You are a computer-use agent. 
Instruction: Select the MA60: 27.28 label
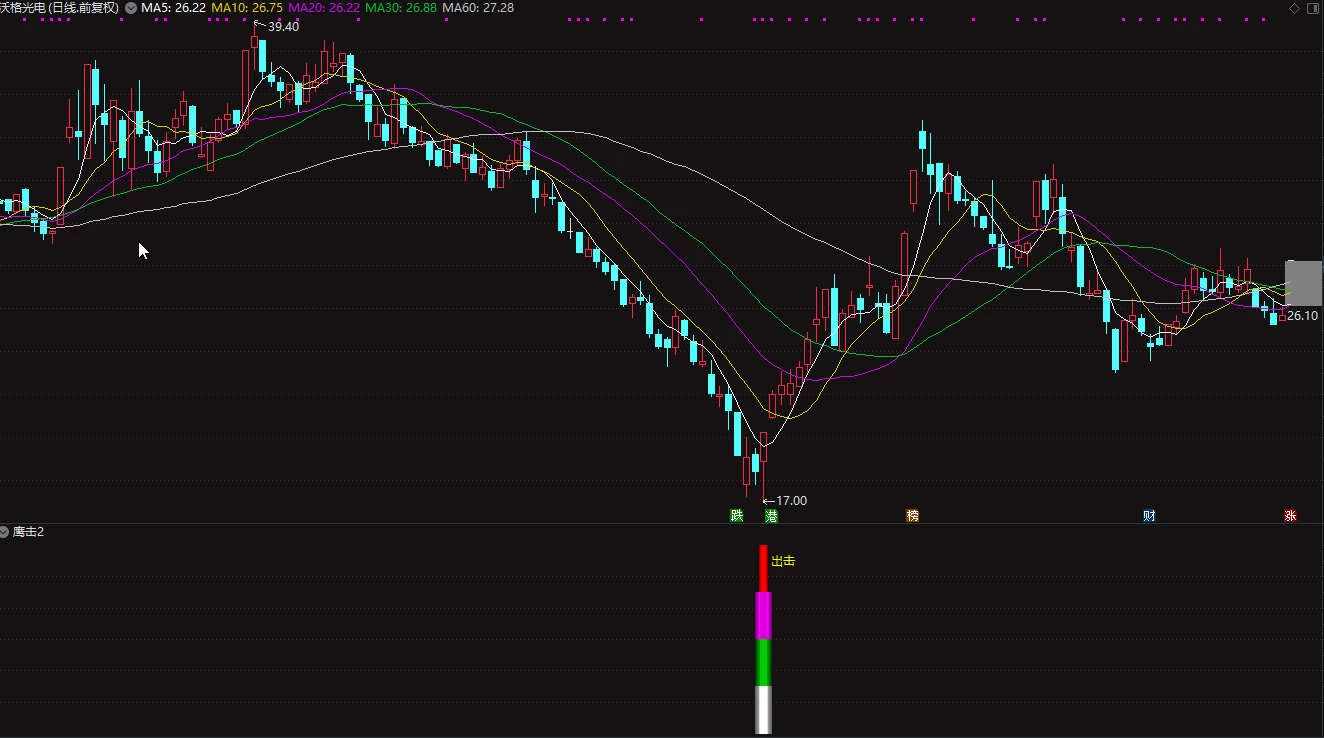tap(478, 8)
